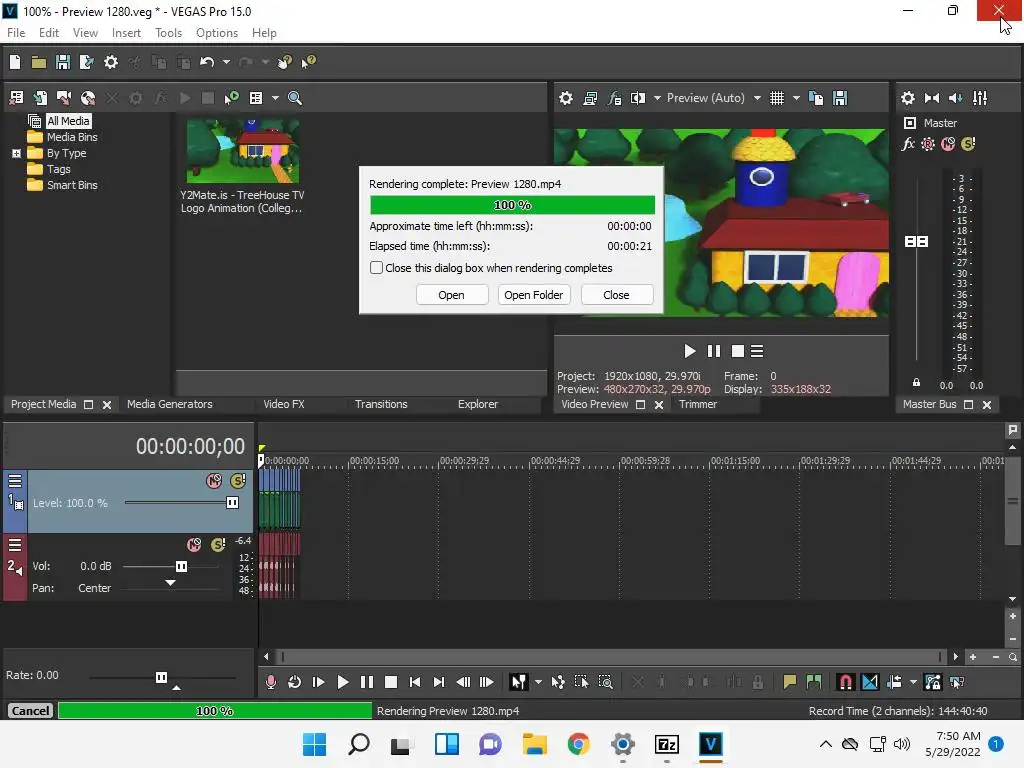
Task: Solo audio track 2
Action: (x=218, y=545)
